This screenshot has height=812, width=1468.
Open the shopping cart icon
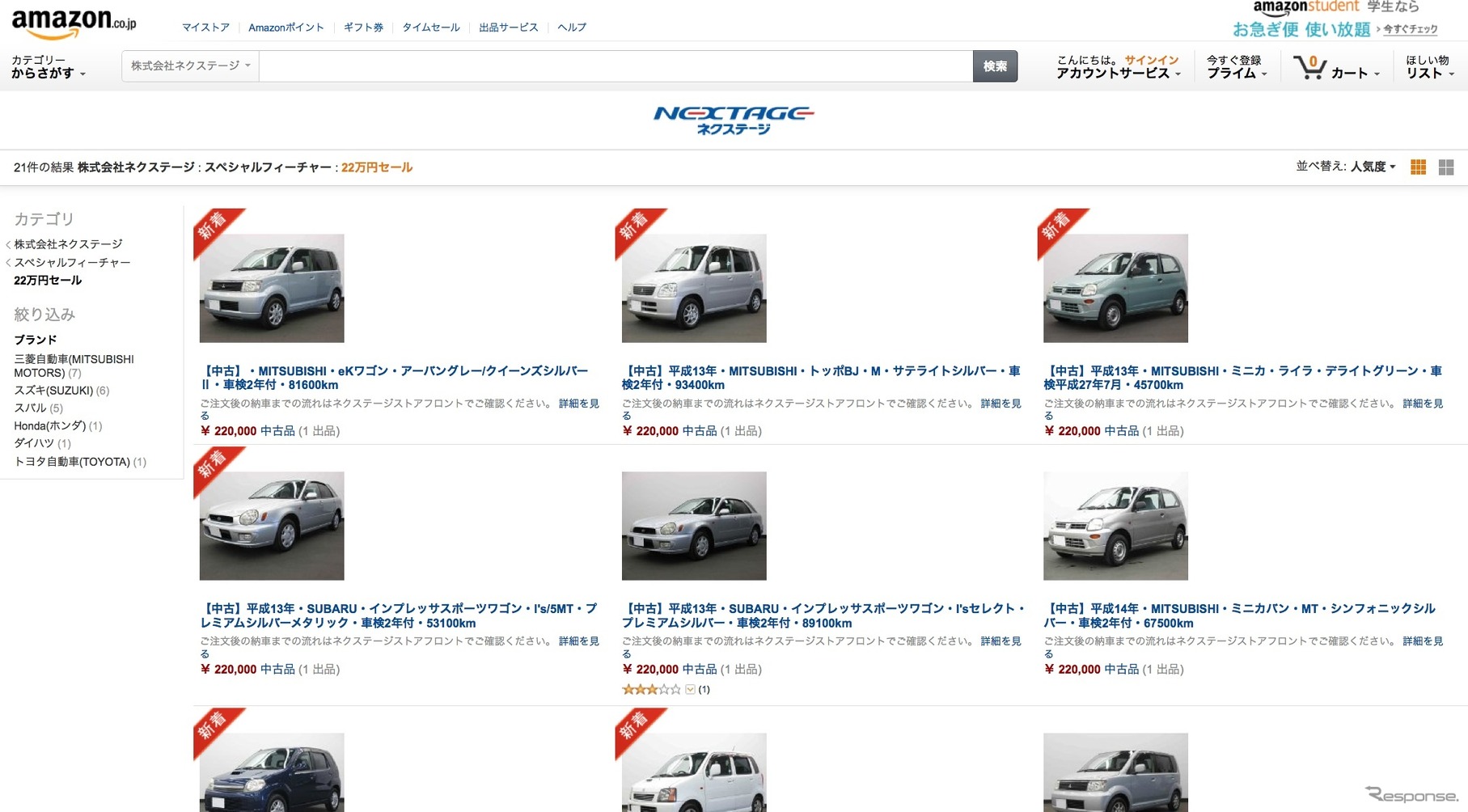[1309, 67]
